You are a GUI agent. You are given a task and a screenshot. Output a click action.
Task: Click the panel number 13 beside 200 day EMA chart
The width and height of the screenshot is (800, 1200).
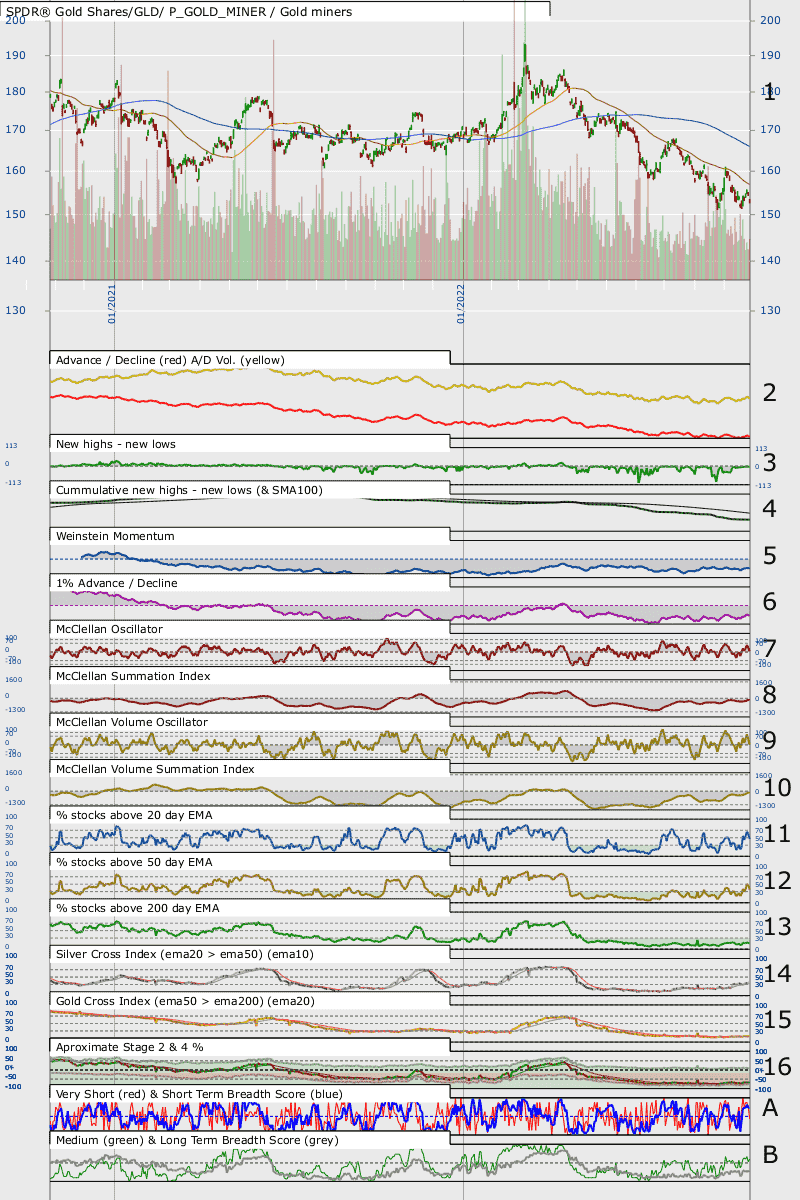click(777, 927)
